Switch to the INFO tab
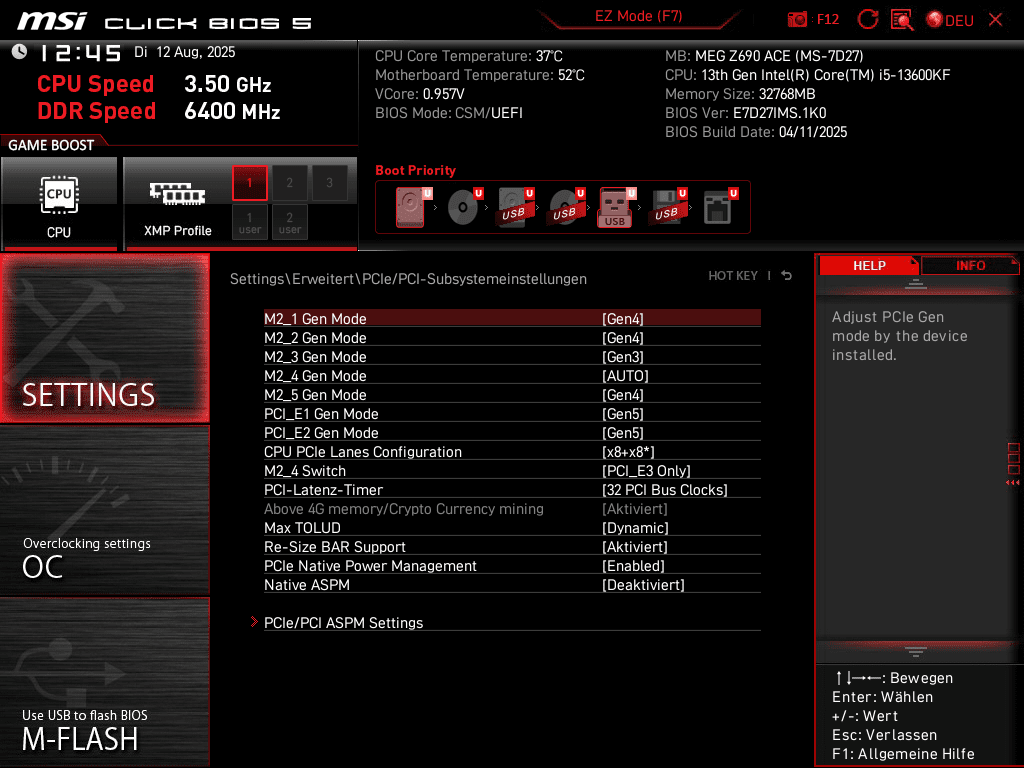Viewport: 1024px width, 768px height. tap(970, 265)
